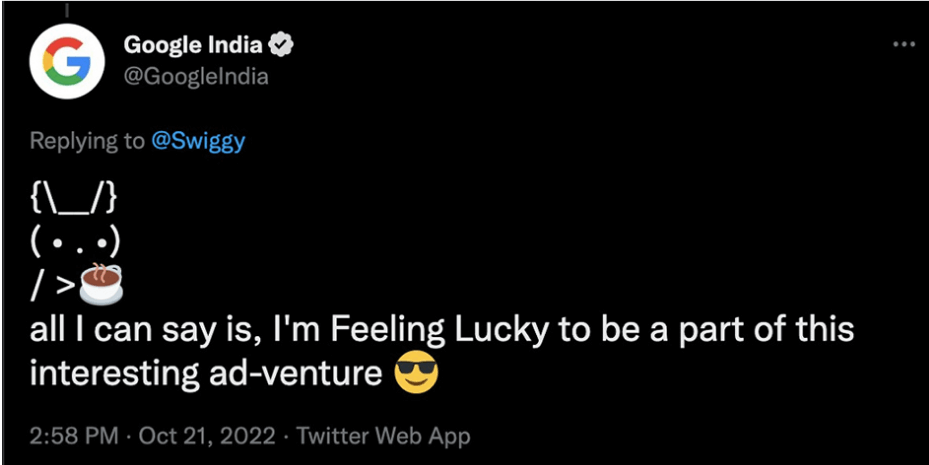929x465 pixels.
Task: Visit the Google India display name
Action: (194, 46)
